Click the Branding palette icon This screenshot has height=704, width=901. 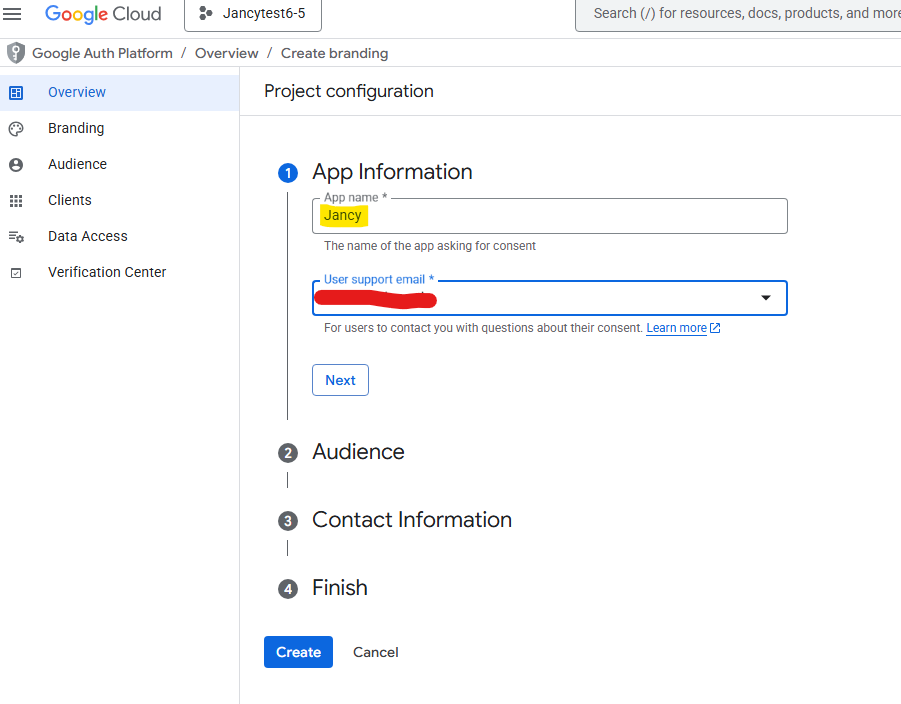16,129
